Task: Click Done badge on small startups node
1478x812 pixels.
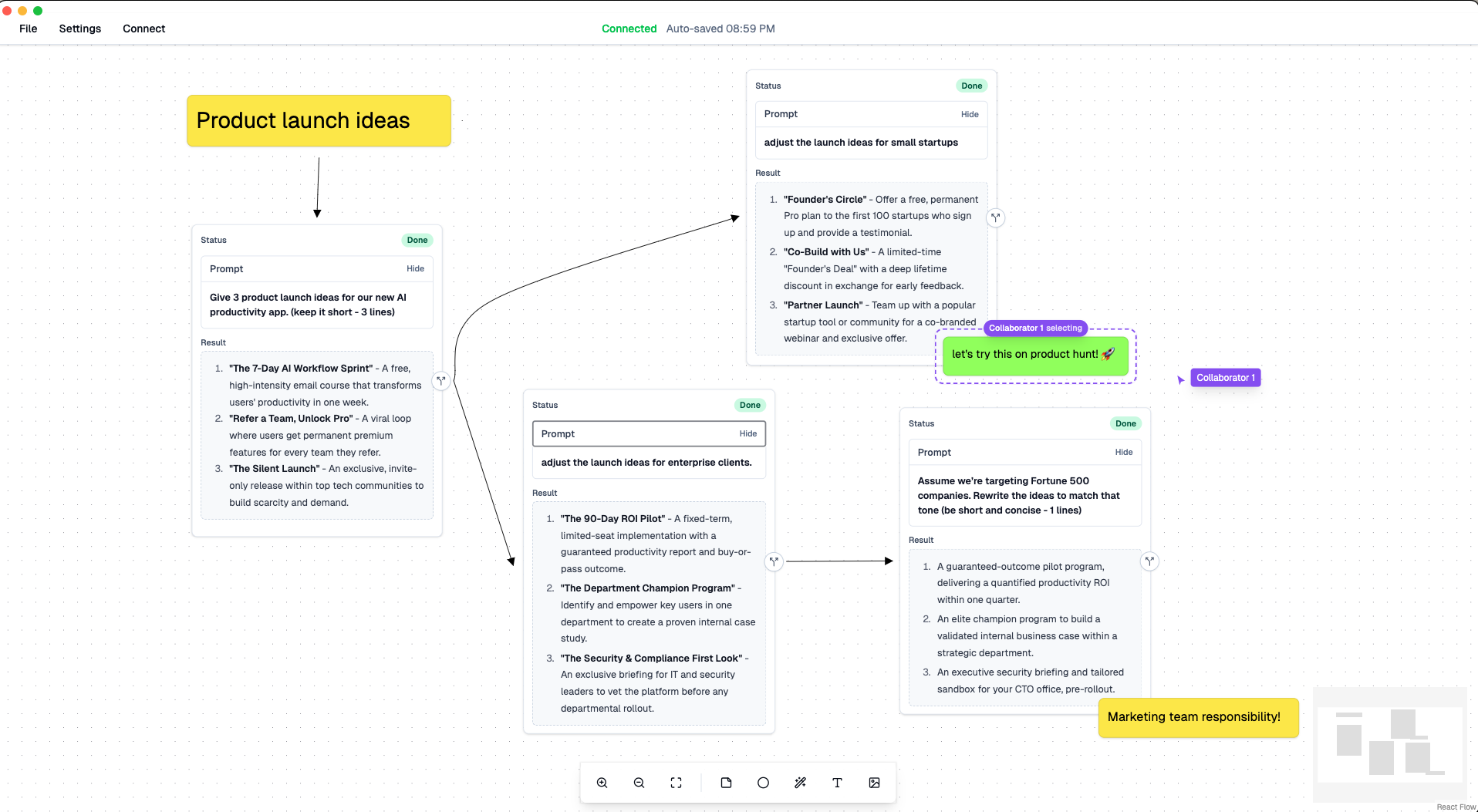Action: [x=971, y=86]
